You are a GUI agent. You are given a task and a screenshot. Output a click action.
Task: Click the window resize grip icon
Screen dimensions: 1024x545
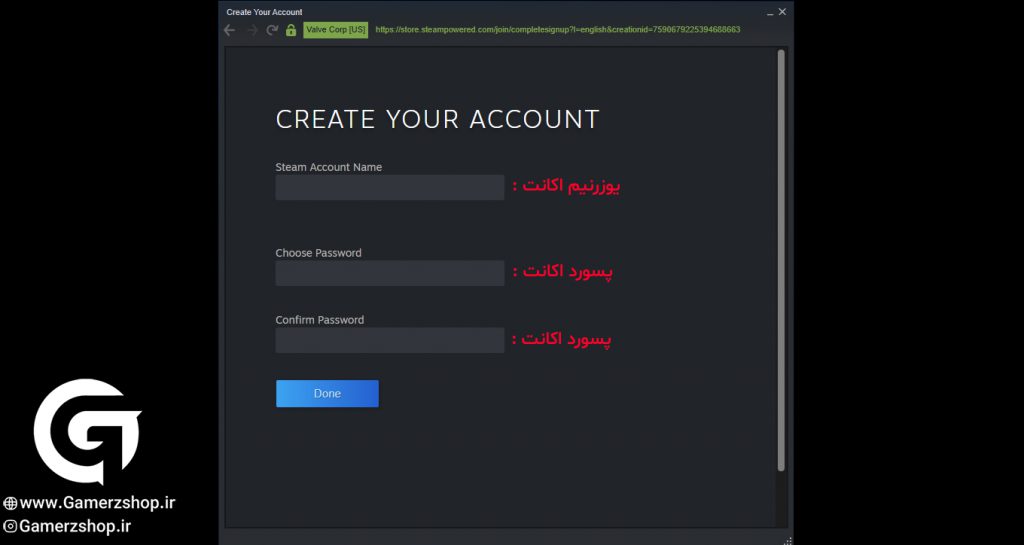click(x=788, y=540)
